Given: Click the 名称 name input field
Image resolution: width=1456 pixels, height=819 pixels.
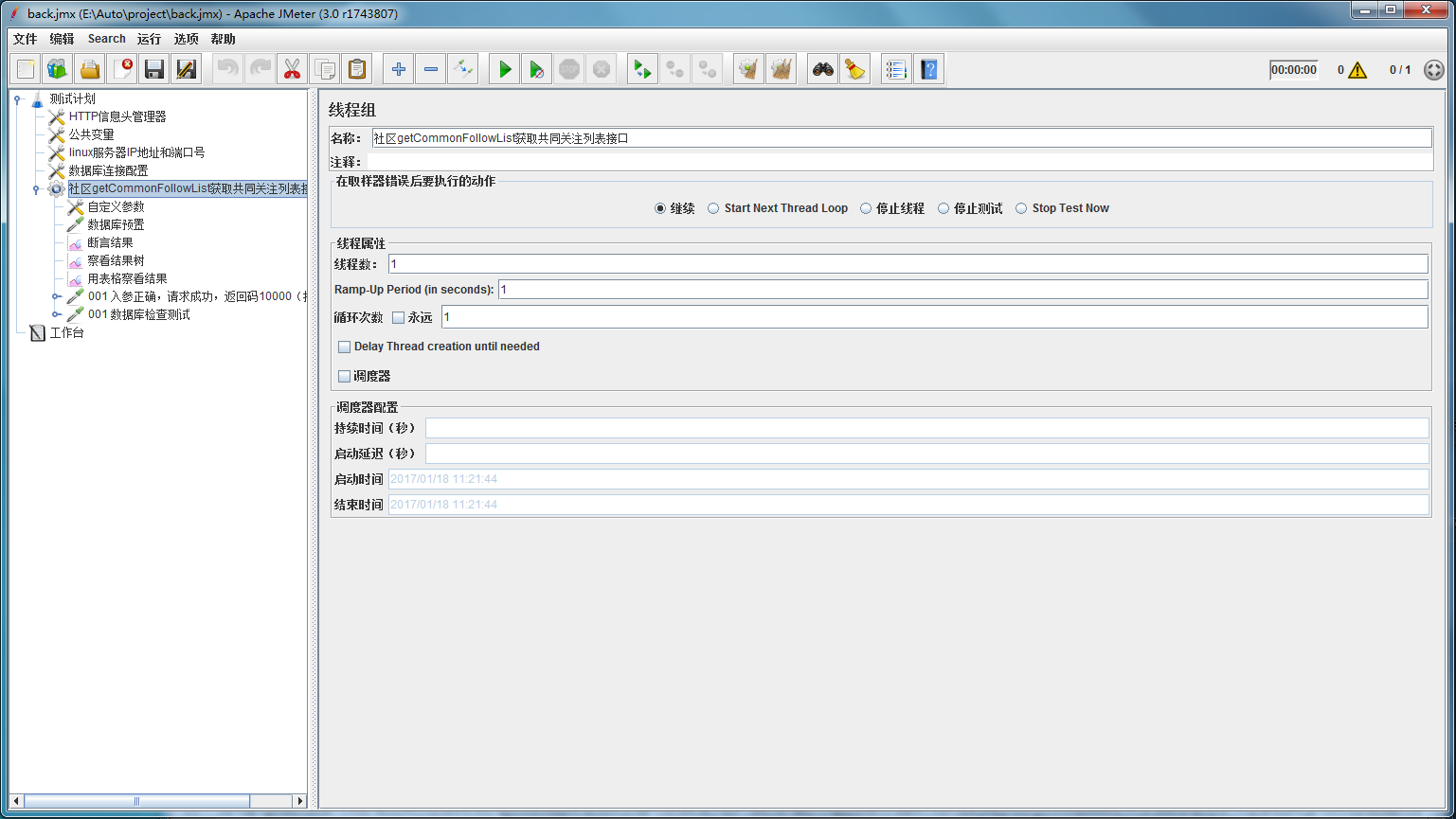Looking at the screenshot, I should tap(902, 138).
